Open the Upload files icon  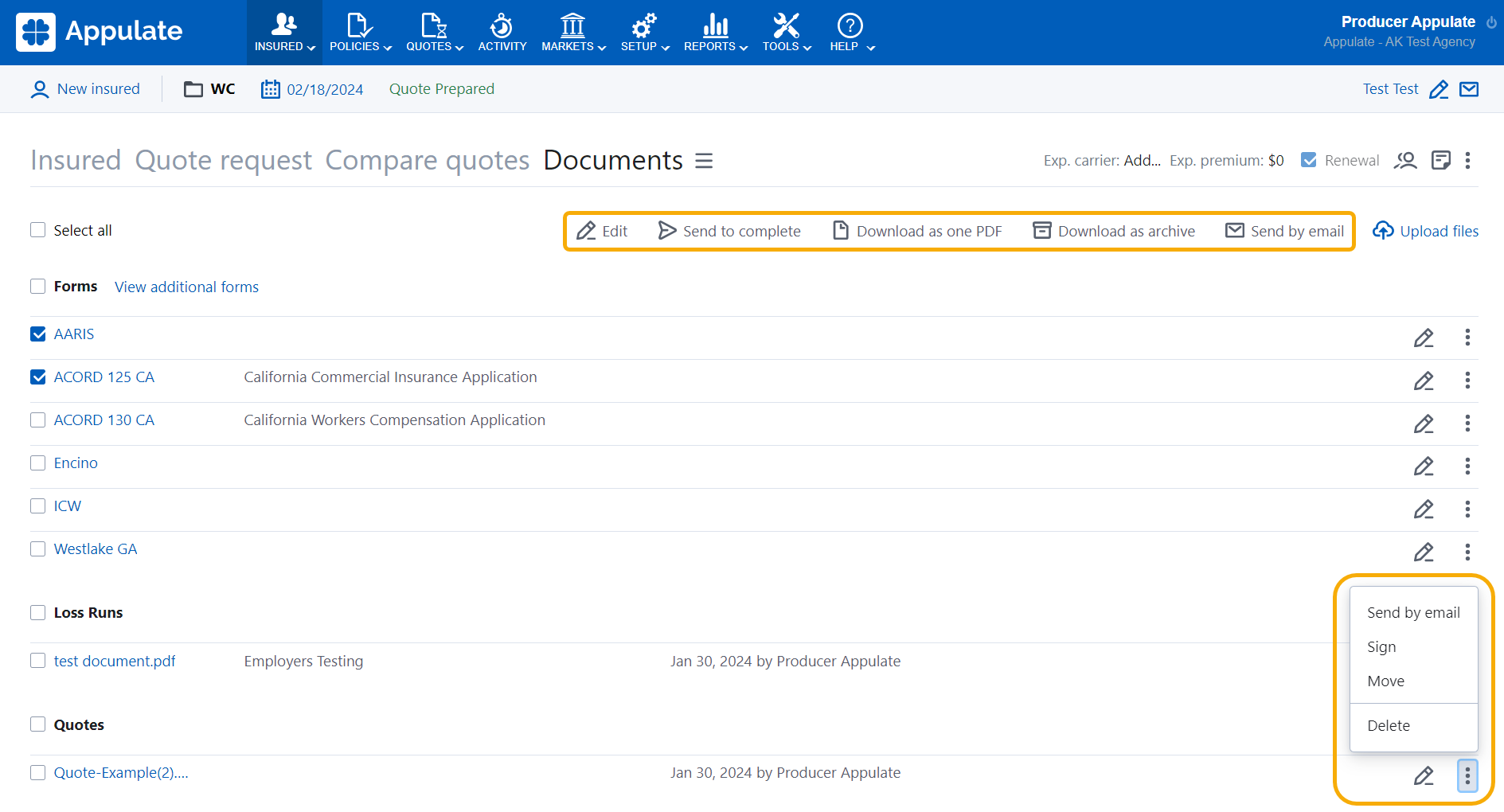[x=1384, y=231]
